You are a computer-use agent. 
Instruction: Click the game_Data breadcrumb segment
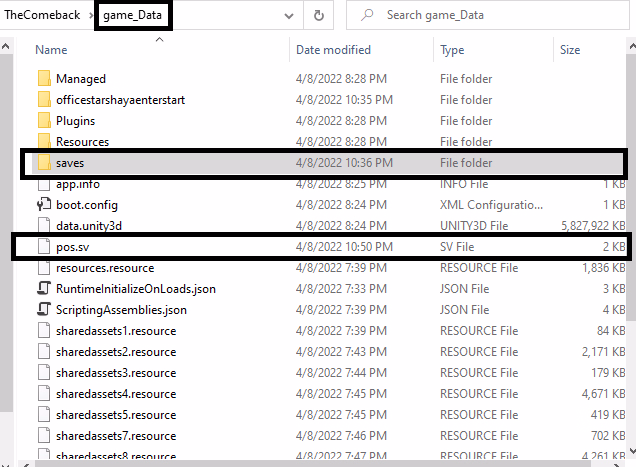(133, 15)
